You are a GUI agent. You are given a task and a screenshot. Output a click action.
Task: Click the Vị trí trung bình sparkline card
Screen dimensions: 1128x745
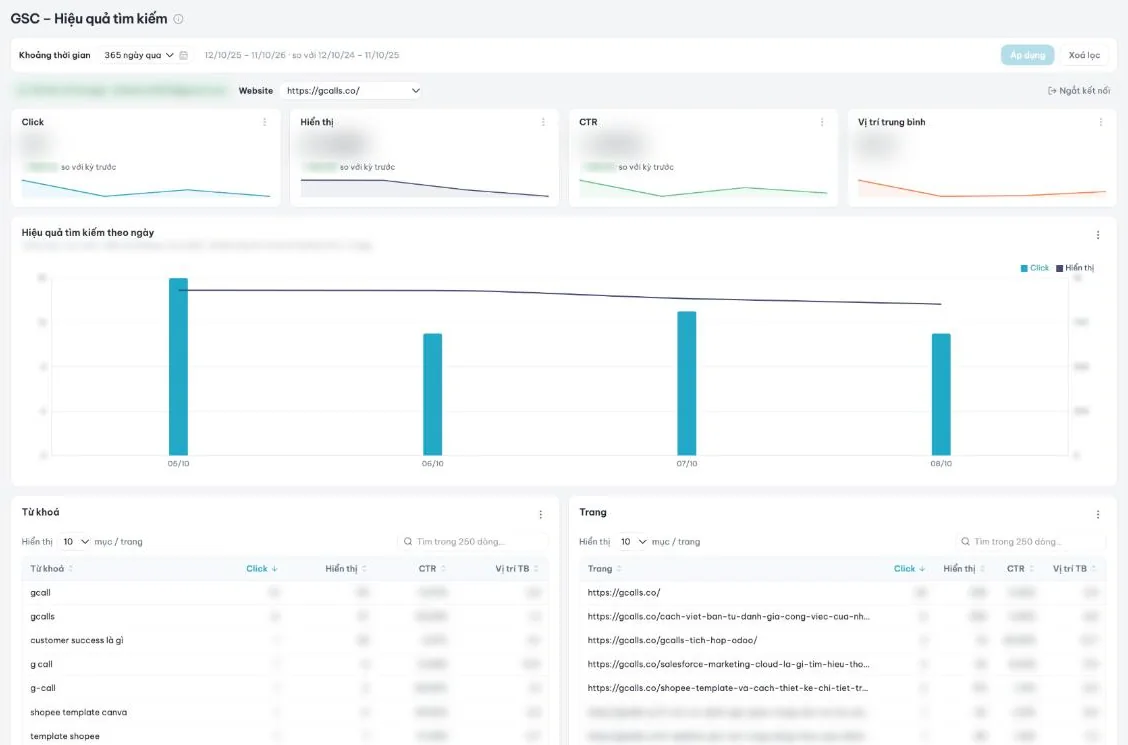click(x=982, y=188)
